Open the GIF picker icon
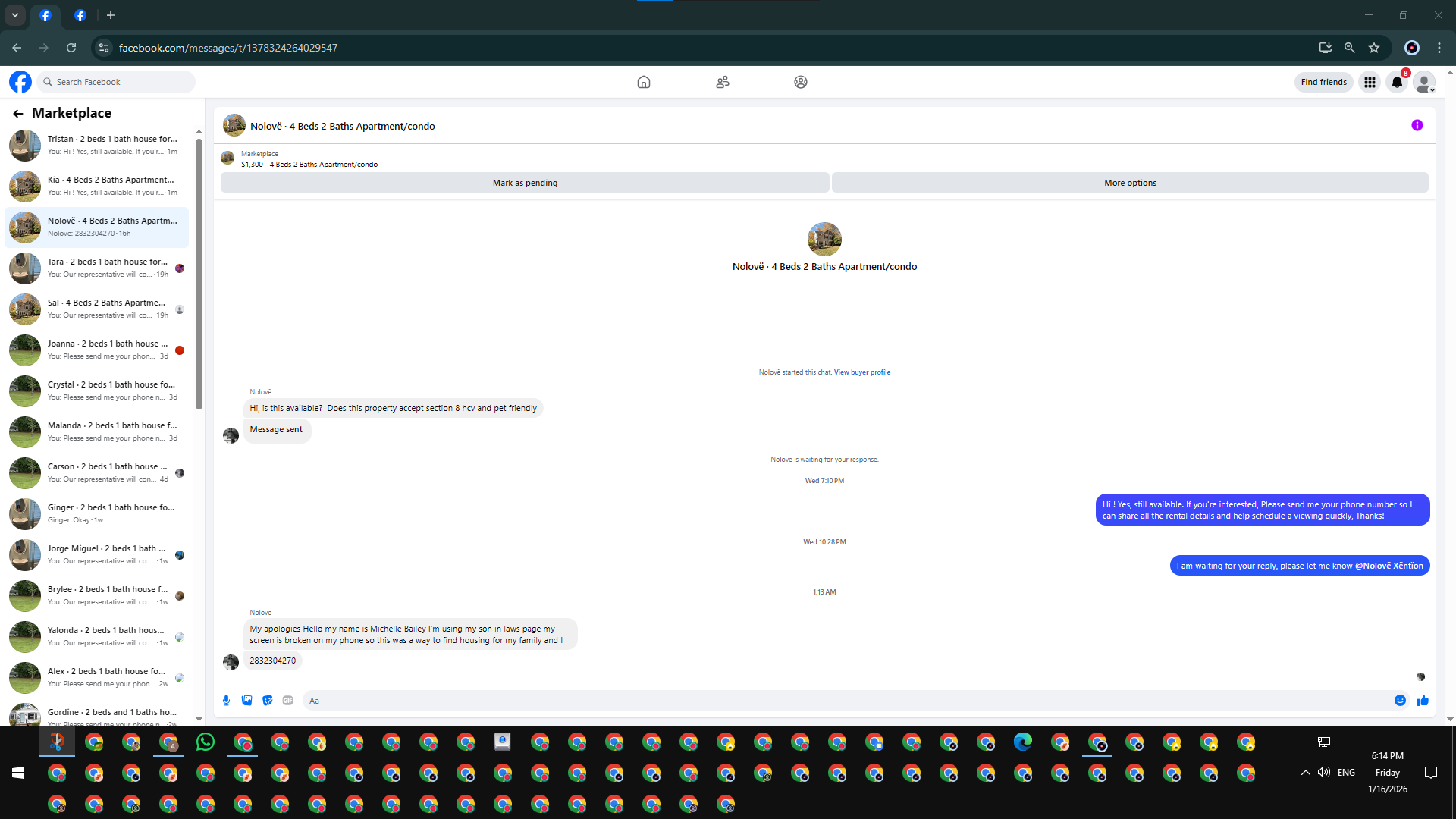Viewport: 1456px width, 819px height. [x=287, y=701]
